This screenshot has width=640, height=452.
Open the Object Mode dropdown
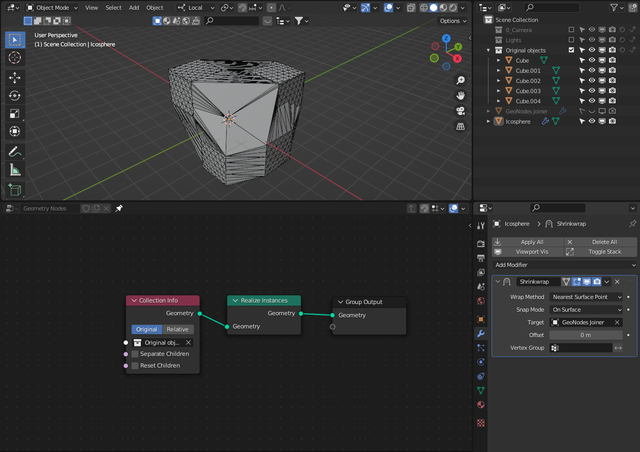coord(52,7)
